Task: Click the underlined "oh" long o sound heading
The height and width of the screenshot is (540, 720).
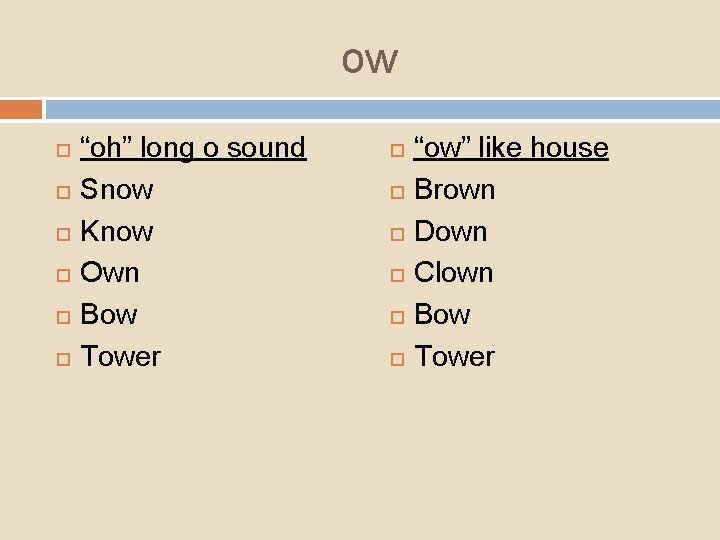Action: pyautogui.click(x=193, y=148)
